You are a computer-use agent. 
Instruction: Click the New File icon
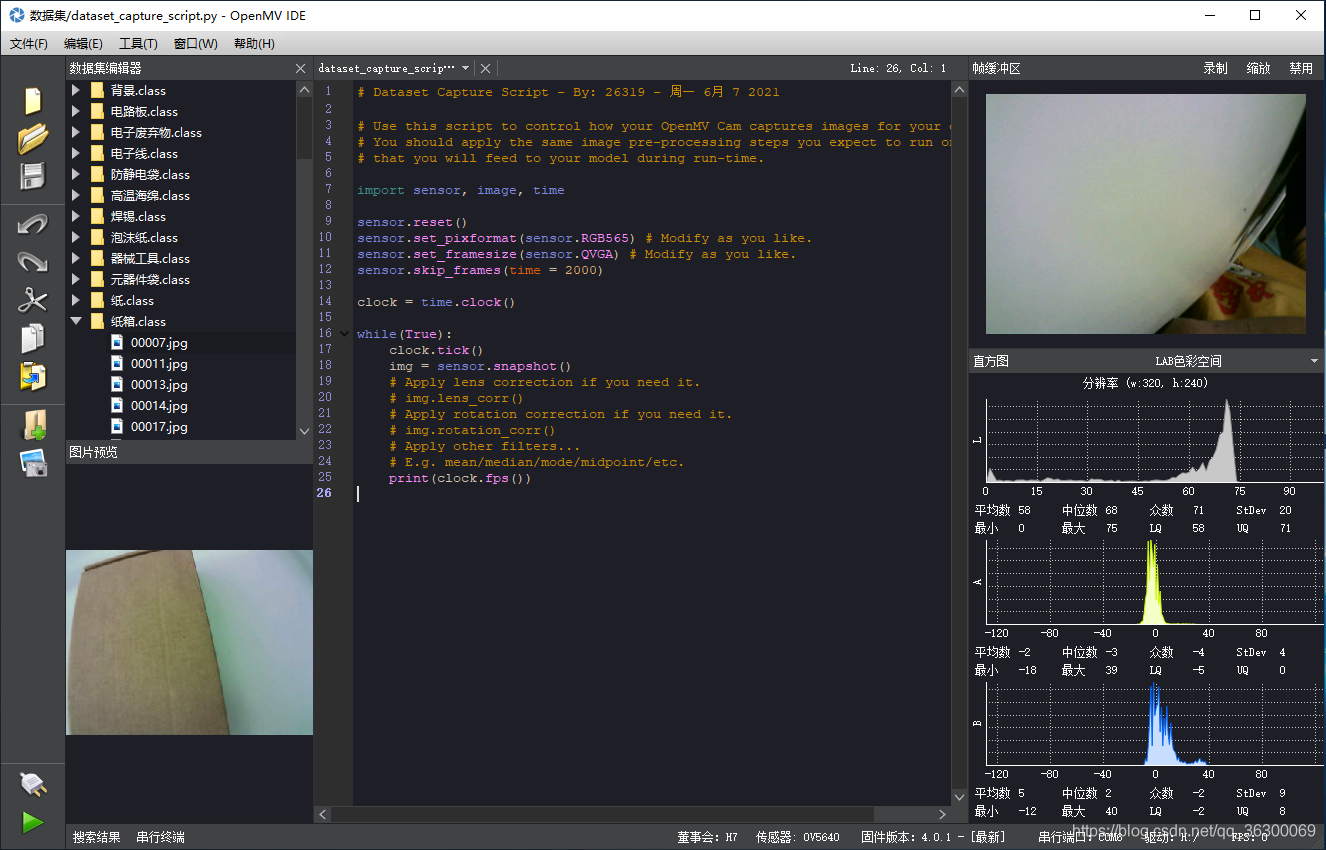(33, 101)
